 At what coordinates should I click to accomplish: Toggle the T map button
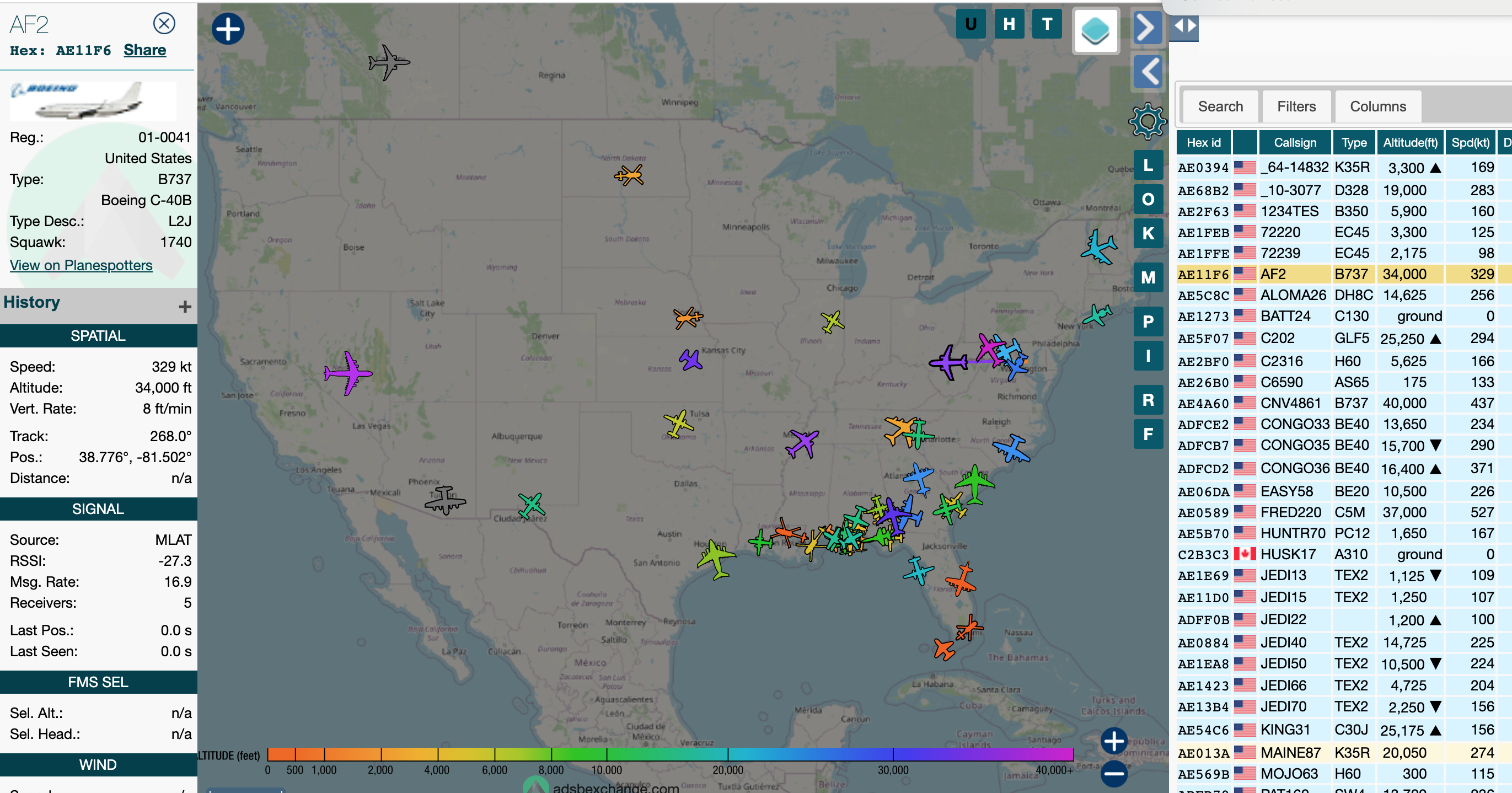pyautogui.click(x=1047, y=24)
